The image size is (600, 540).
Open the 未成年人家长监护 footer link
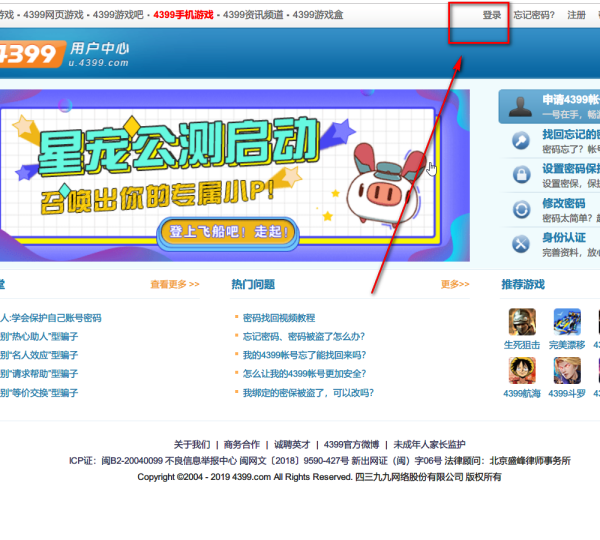pyautogui.click(x=429, y=445)
